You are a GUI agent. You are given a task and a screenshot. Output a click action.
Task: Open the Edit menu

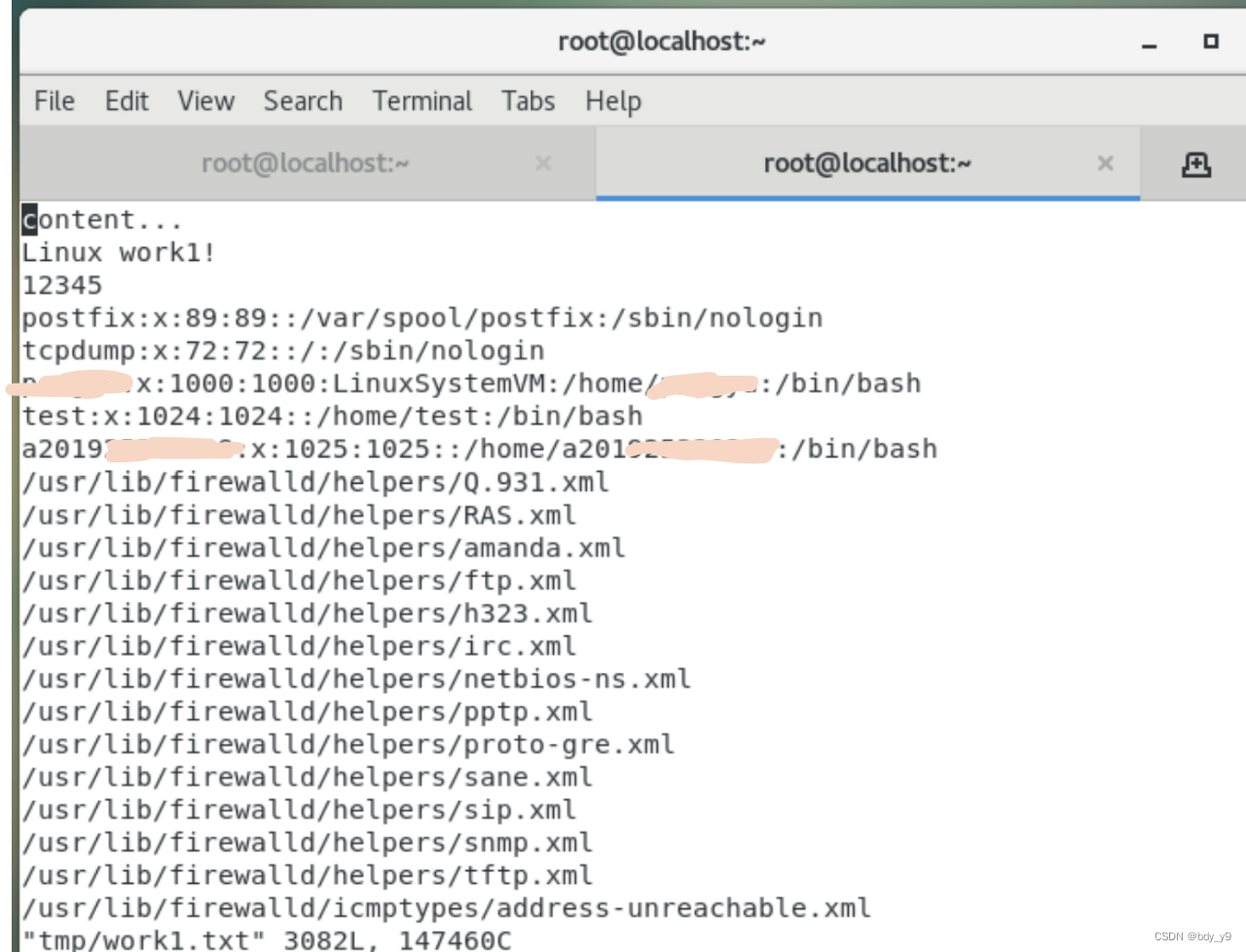pos(127,100)
